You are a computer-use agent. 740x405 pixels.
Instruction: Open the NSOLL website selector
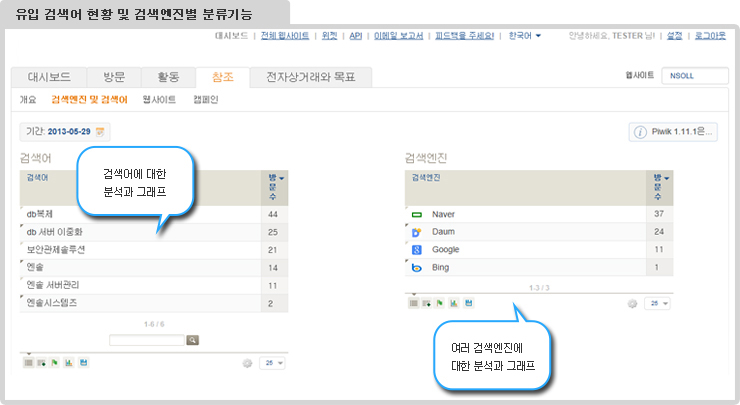(x=696, y=76)
